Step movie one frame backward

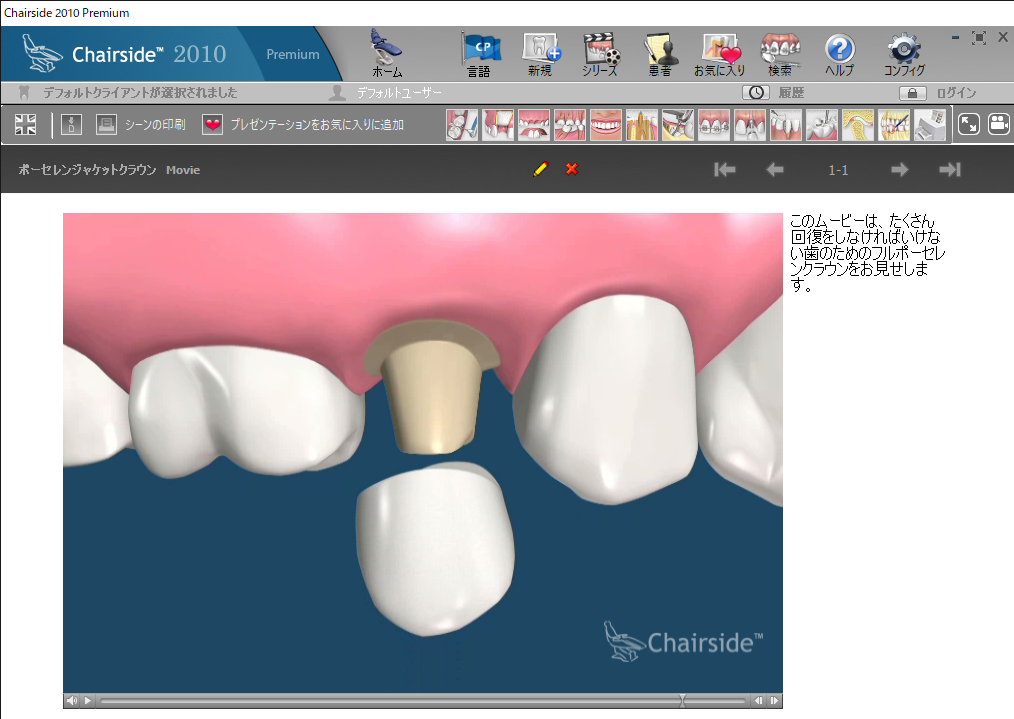pyautogui.click(x=759, y=700)
